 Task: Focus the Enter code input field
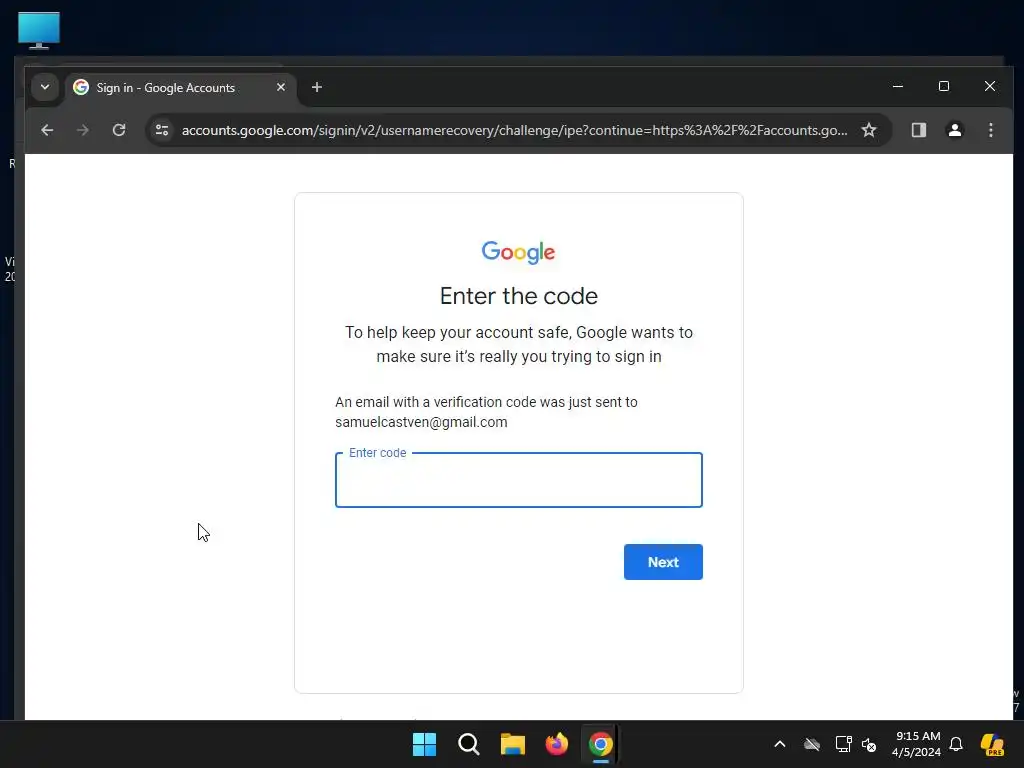point(519,480)
